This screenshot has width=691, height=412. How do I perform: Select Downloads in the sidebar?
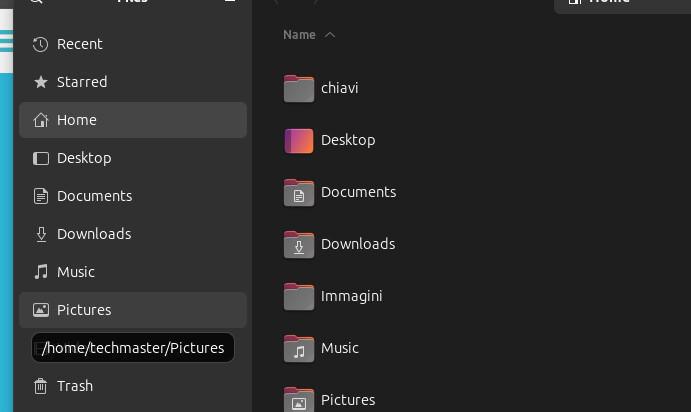click(x=93, y=234)
